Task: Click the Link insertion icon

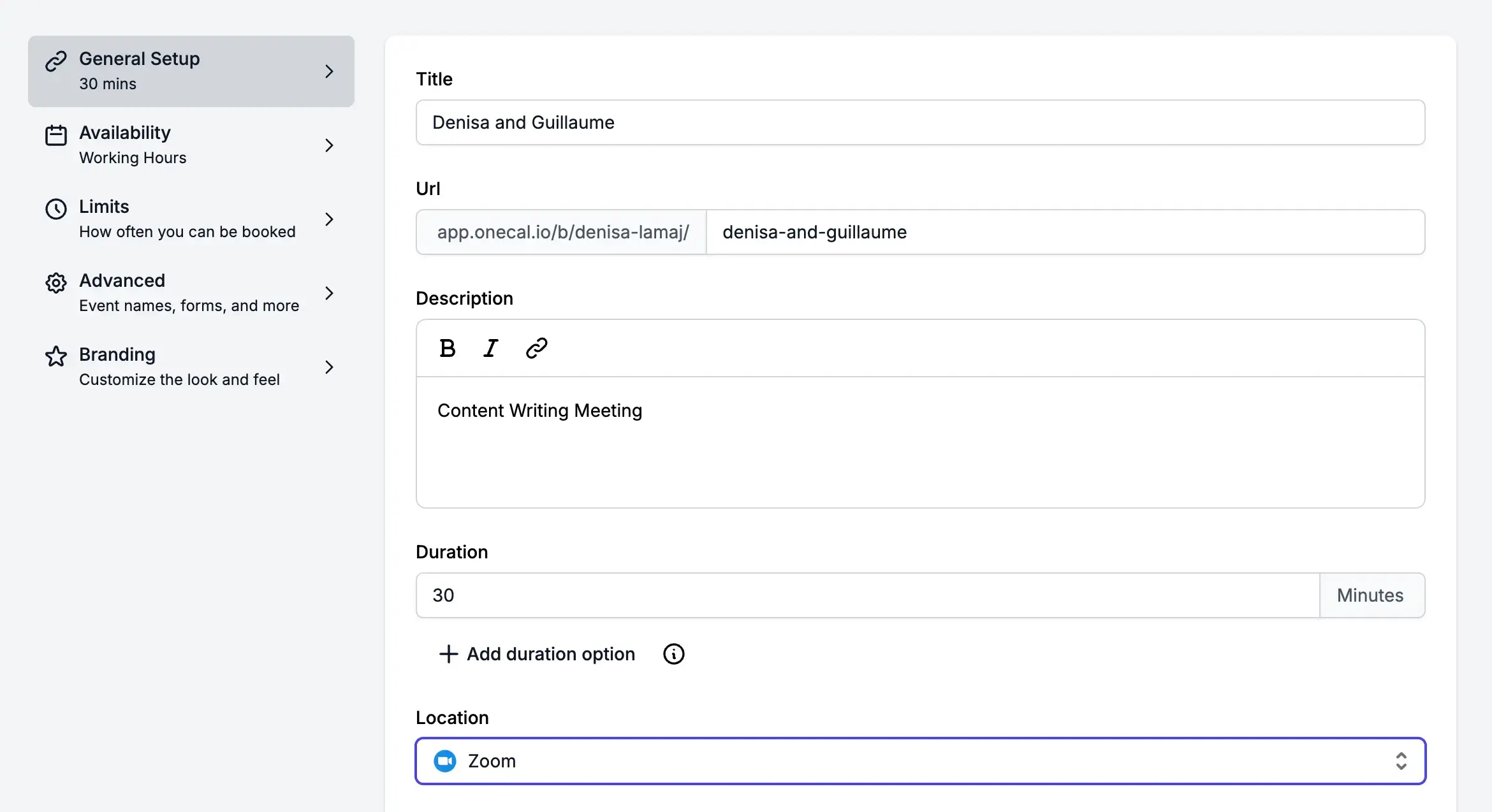Action: [x=536, y=348]
